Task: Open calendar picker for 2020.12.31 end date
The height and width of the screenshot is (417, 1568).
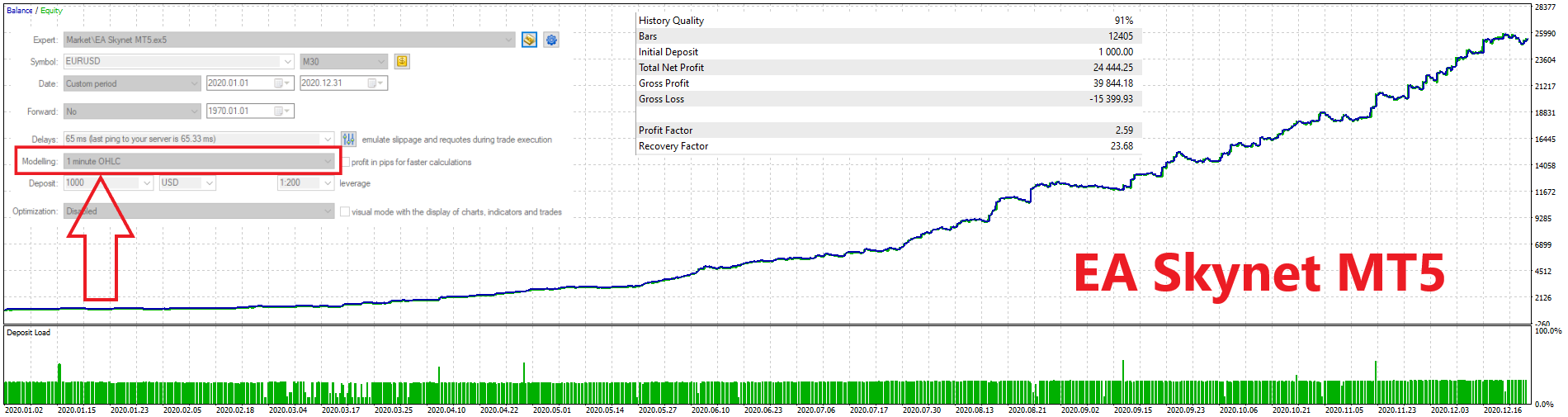Action: (x=375, y=83)
